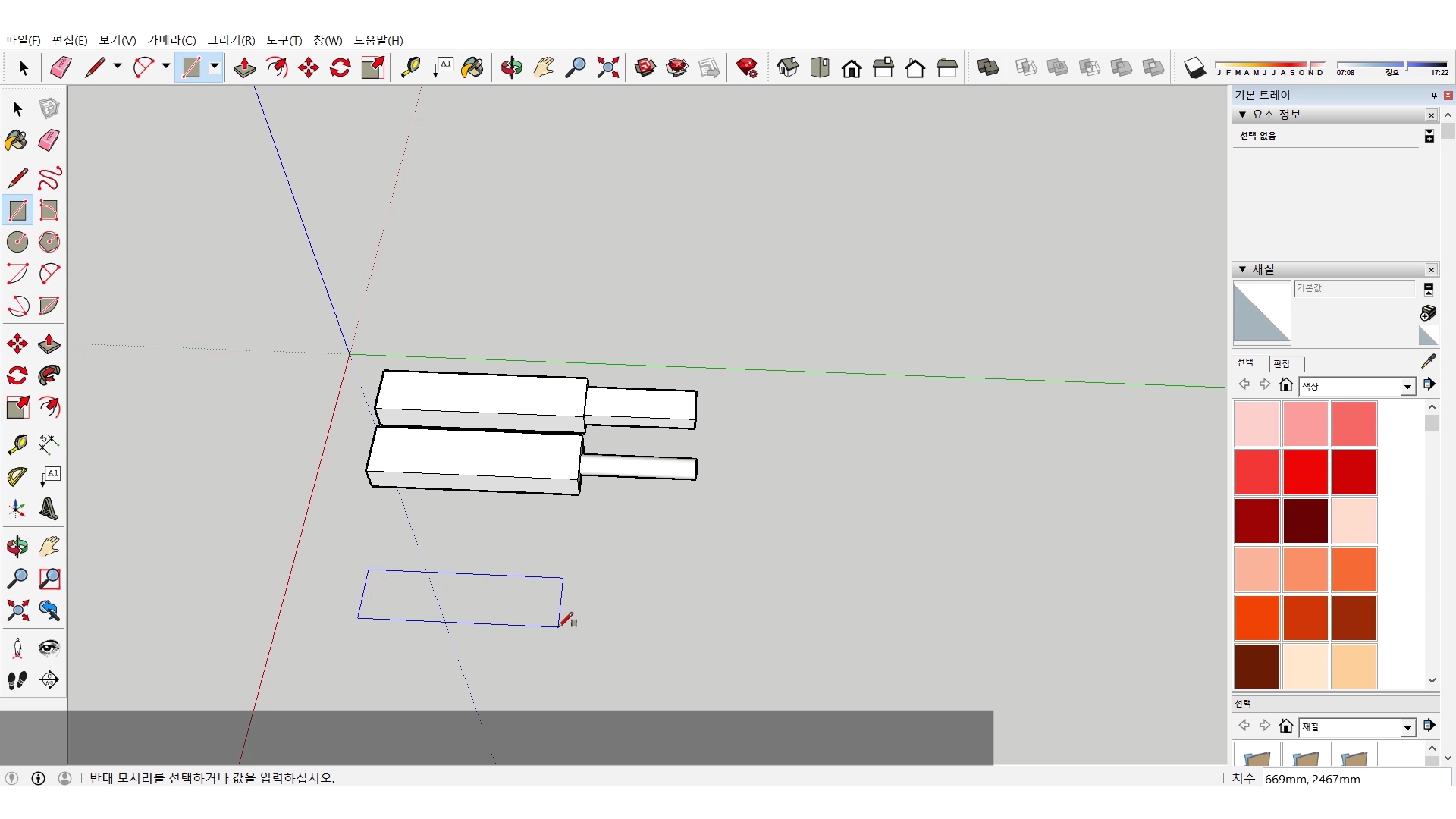The width and height of the screenshot is (1456, 819).
Task: Pin the 기본 트레이 tray panel
Action: (1433, 95)
